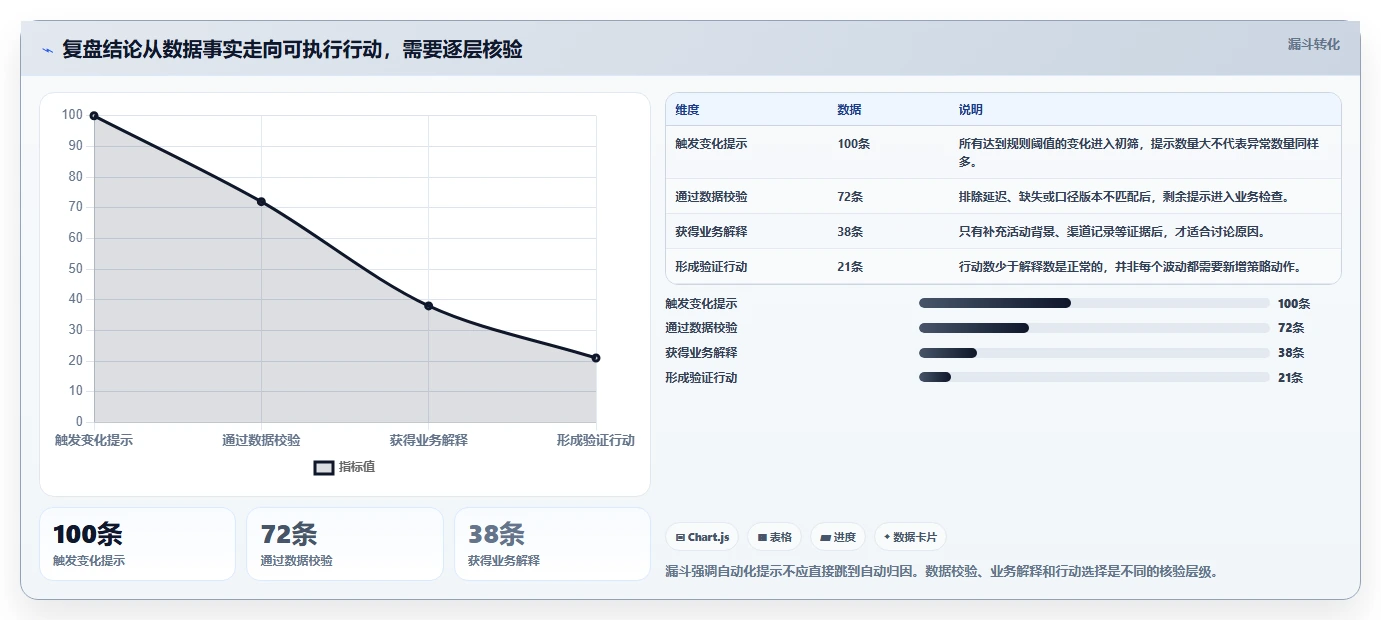Click the 漏斗转化 label in the header
The height and width of the screenshot is (620, 1381).
(x=1313, y=44)
